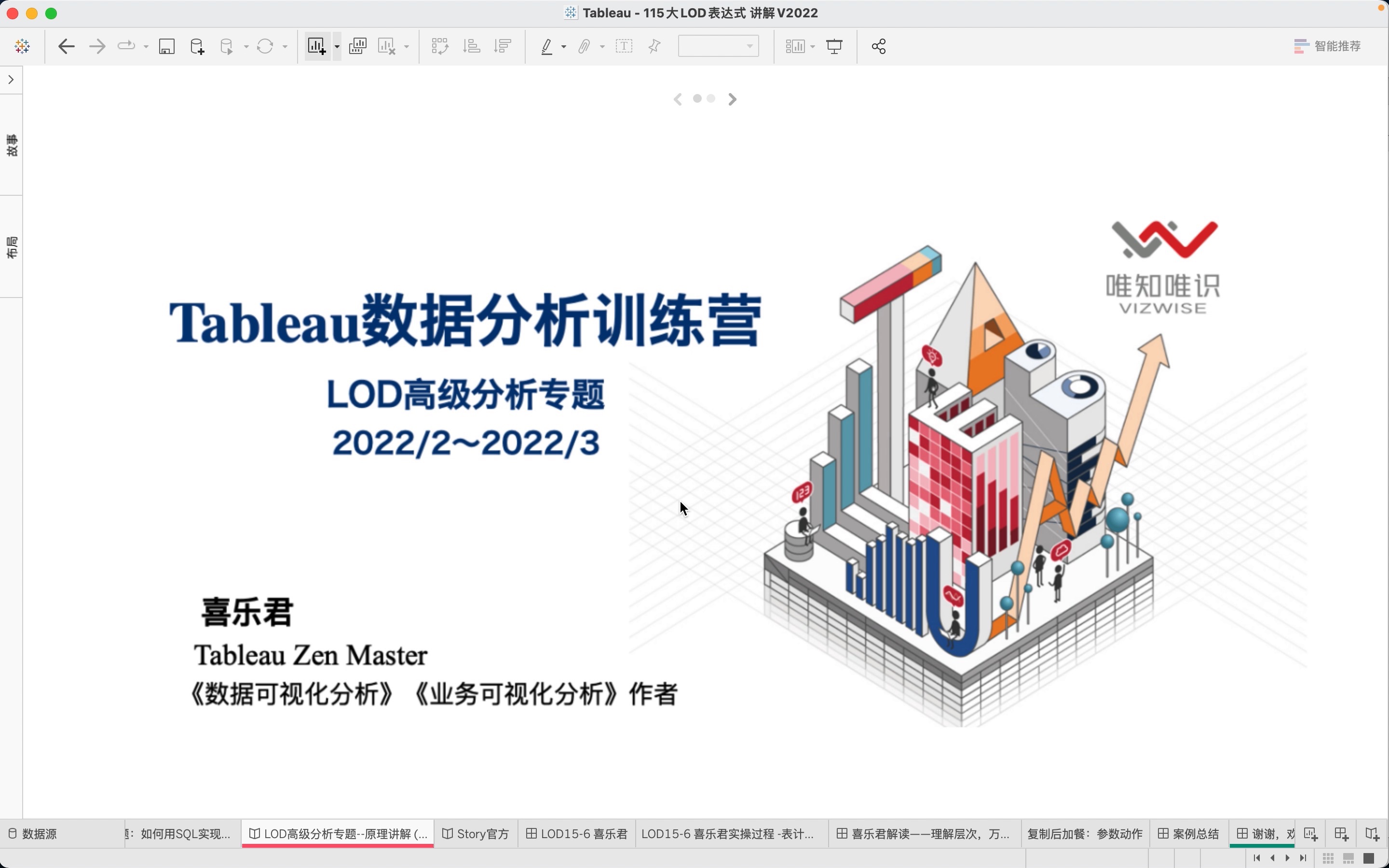1389x868 pixels.
Task: Expand the collapsed left panel arrow
Action: pos(12,80)
